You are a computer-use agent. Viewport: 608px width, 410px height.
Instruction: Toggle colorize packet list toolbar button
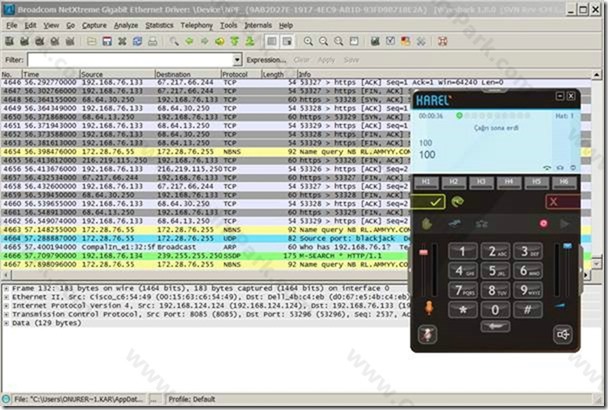[272, 41]
